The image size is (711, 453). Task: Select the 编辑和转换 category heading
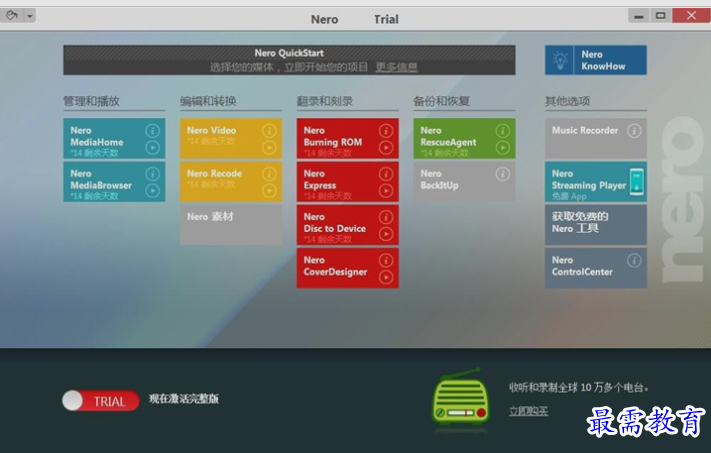208,101
